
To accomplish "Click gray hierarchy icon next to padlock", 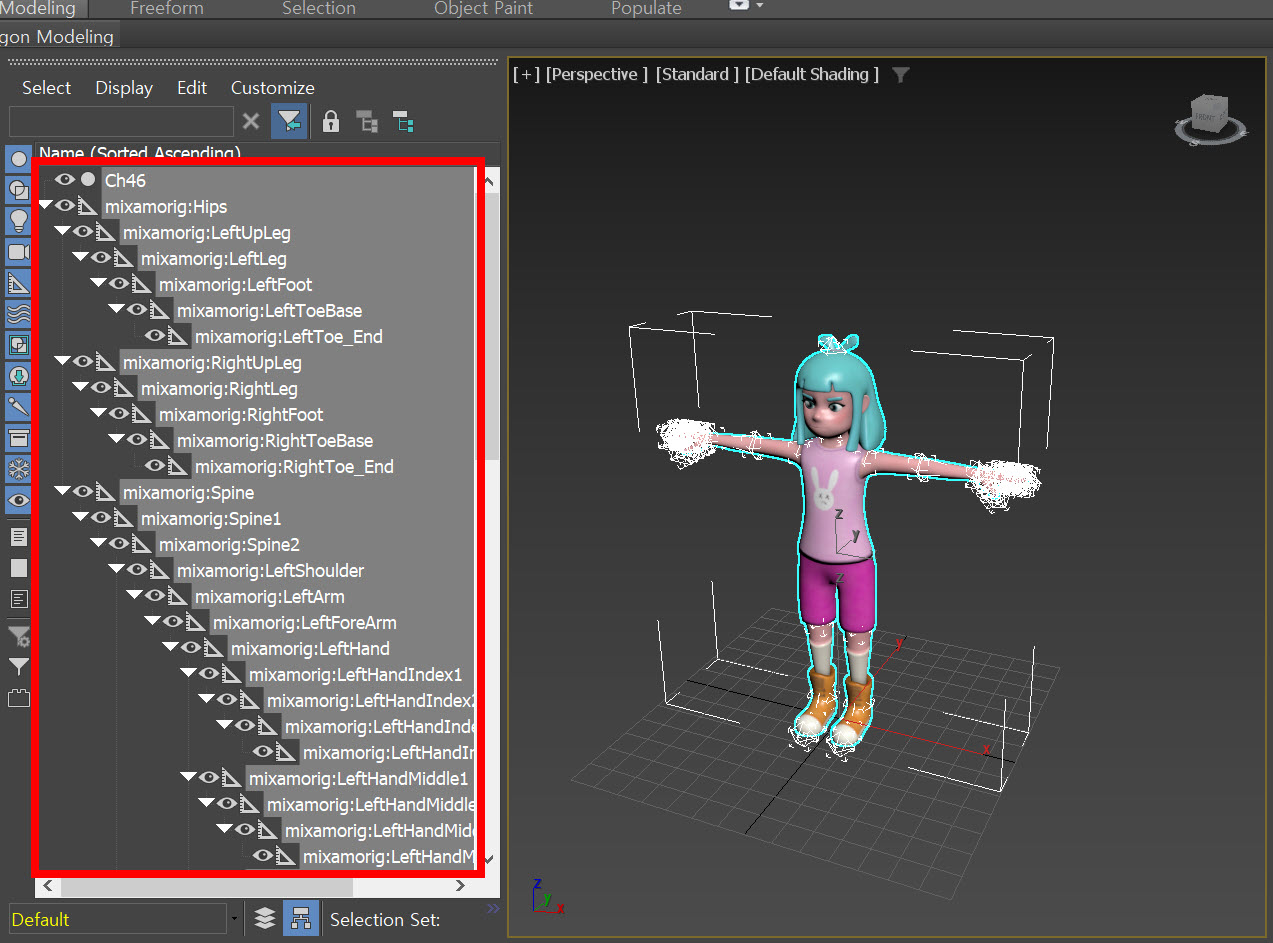I will (x=367, y=122).
